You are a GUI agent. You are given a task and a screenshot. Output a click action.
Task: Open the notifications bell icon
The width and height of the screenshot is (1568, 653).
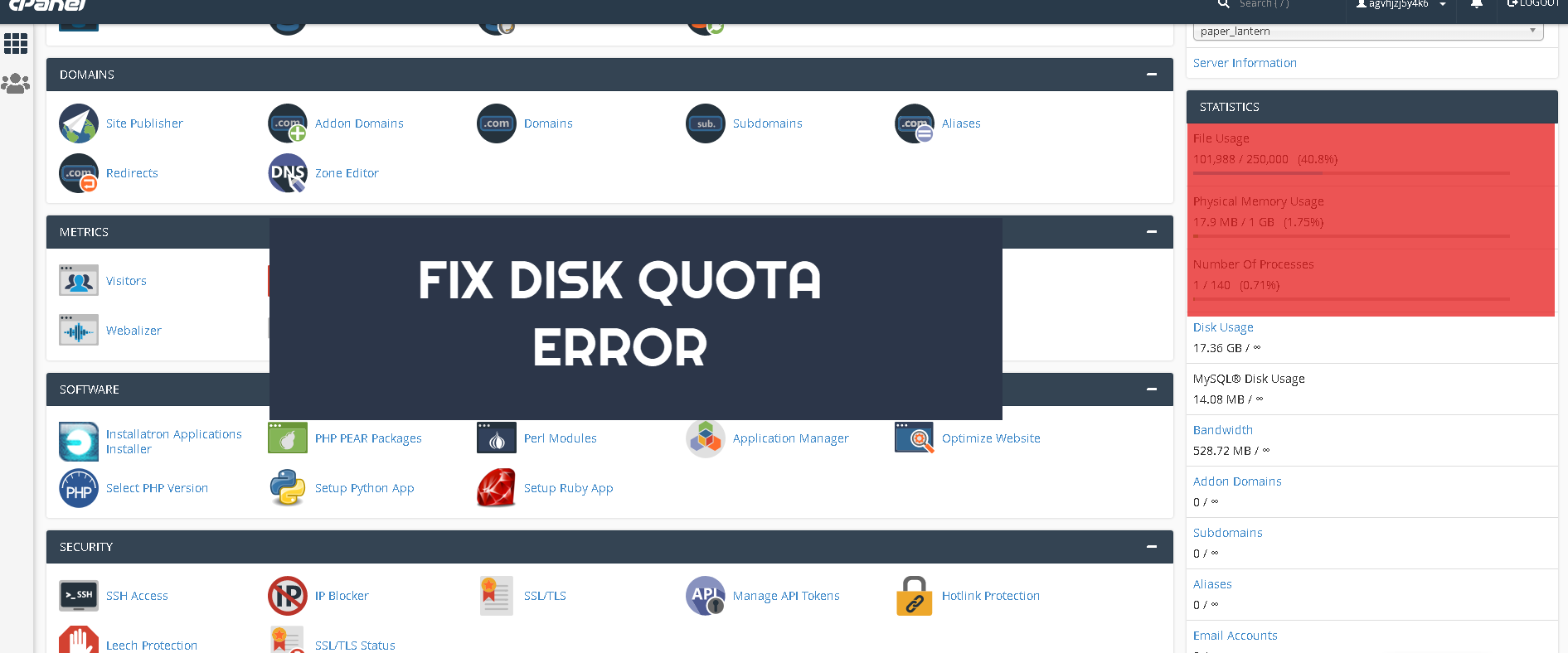click(x=1477, y=4)
